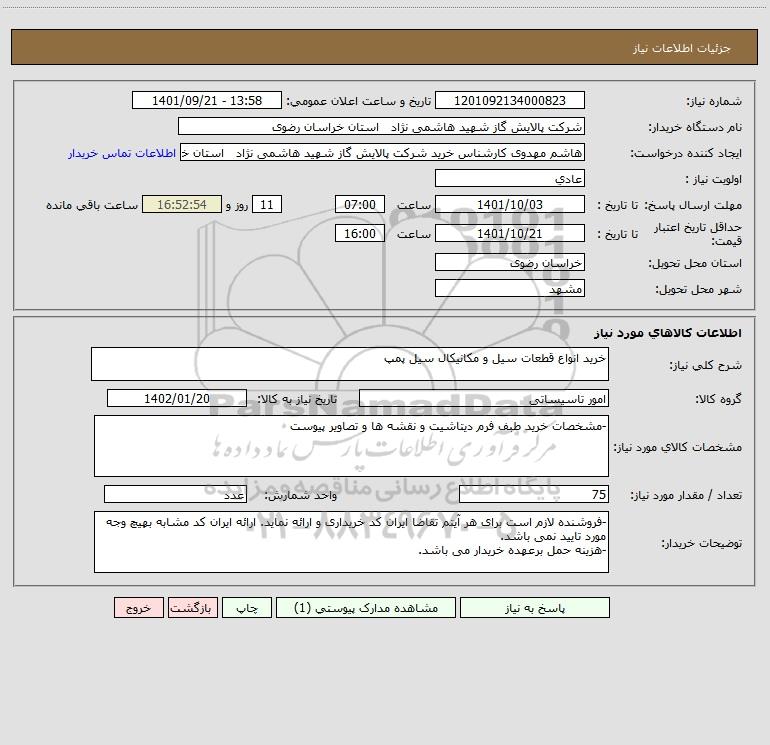Click remaining days field '11'
The width and height of the screenshot is (770, 745).
click(x=267, y=204)
